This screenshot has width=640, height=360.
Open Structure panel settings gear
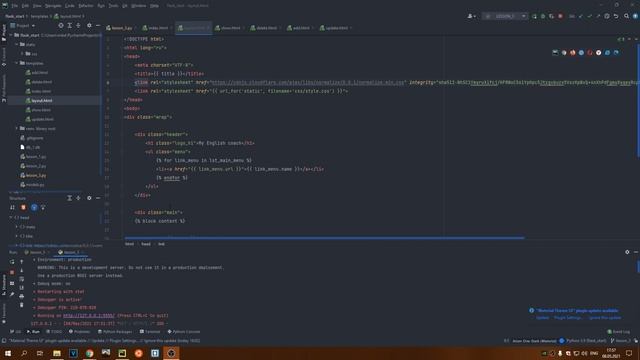click(x=89, y=198)
